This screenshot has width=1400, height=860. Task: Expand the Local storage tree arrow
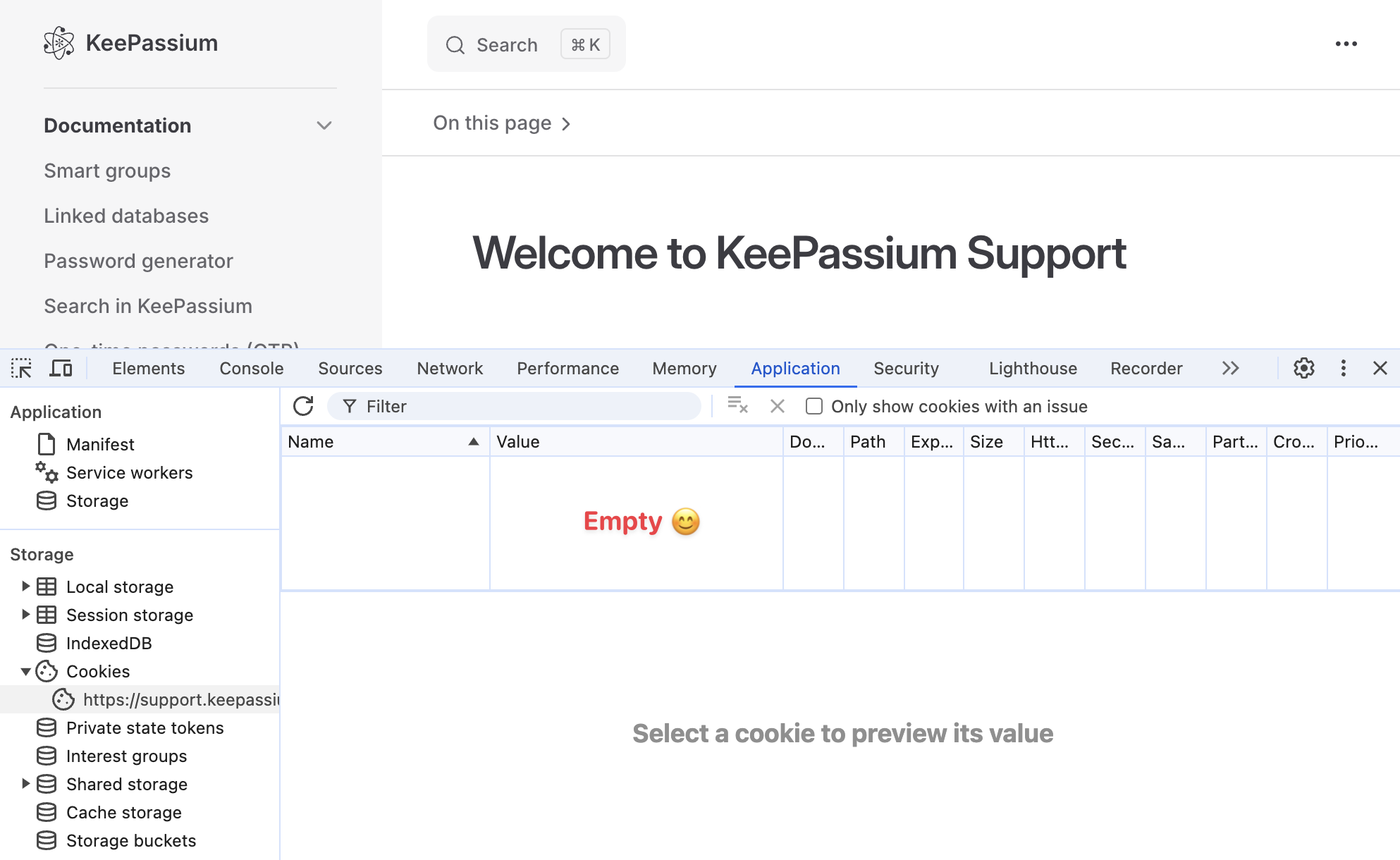tap(25, 586)
